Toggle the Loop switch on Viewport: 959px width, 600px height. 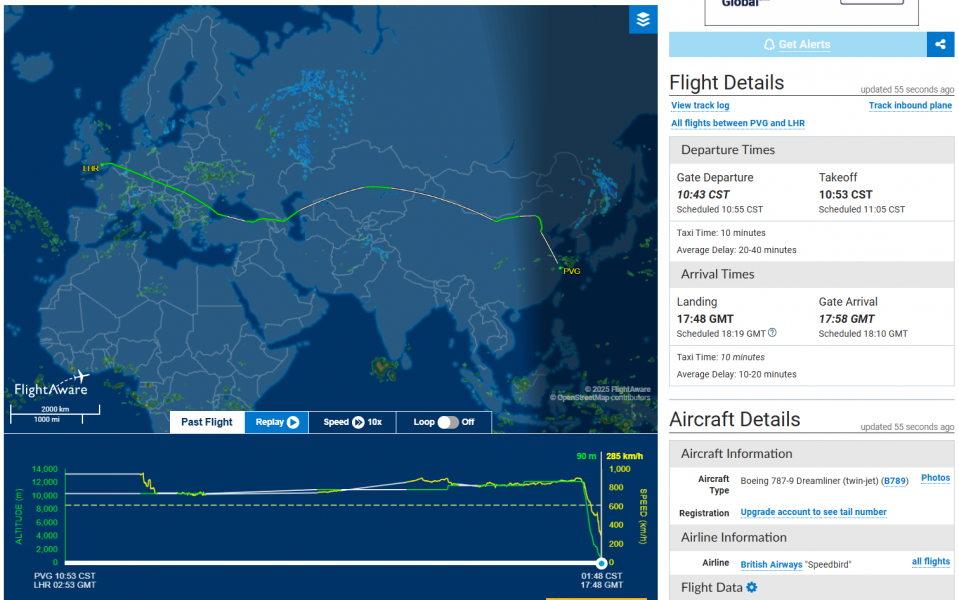tap(448, 422)
